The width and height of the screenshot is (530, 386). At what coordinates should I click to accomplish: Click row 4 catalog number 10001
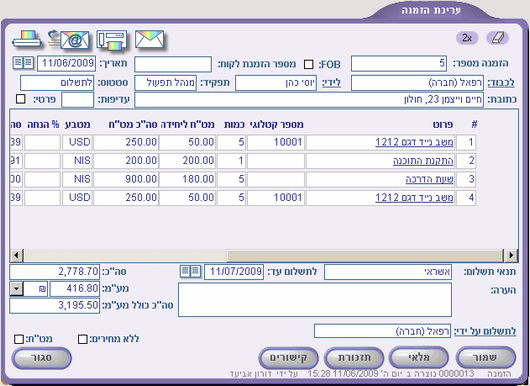point(276,197)
